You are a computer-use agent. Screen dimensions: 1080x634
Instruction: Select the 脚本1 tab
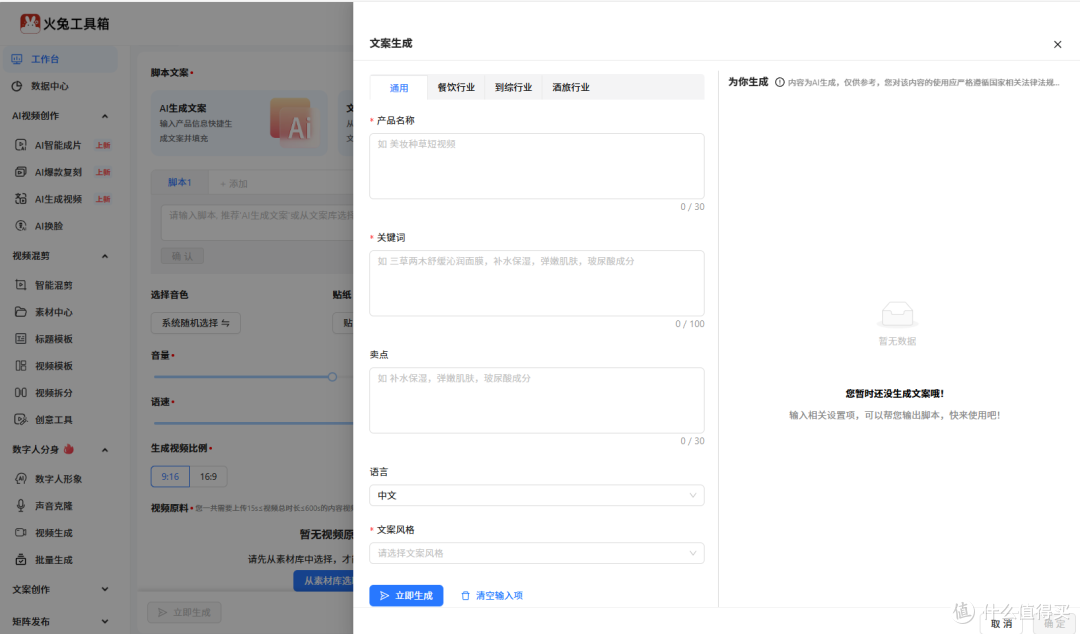(179, 183)
